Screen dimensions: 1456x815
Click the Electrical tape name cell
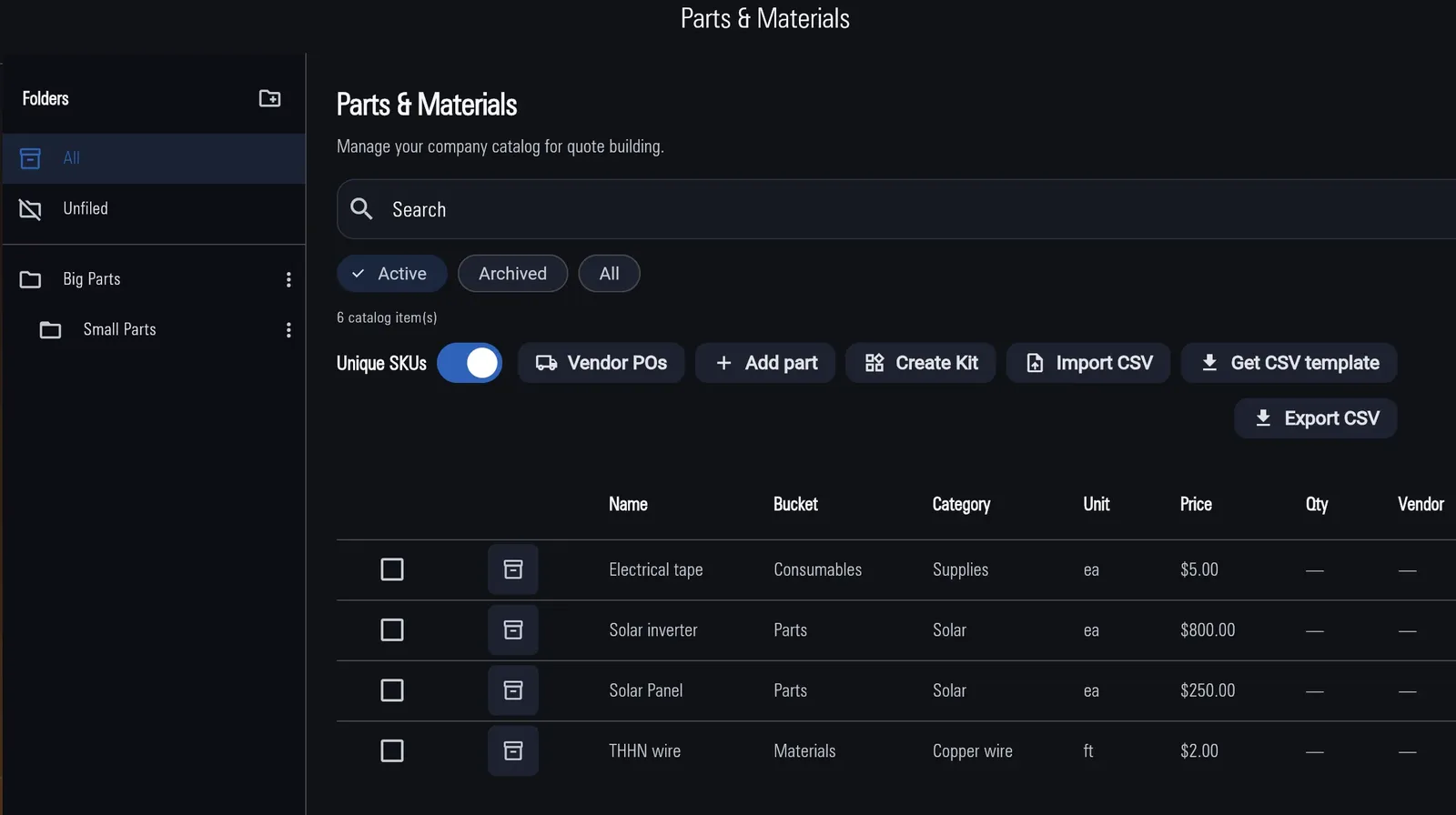click(x=656, y=569)
